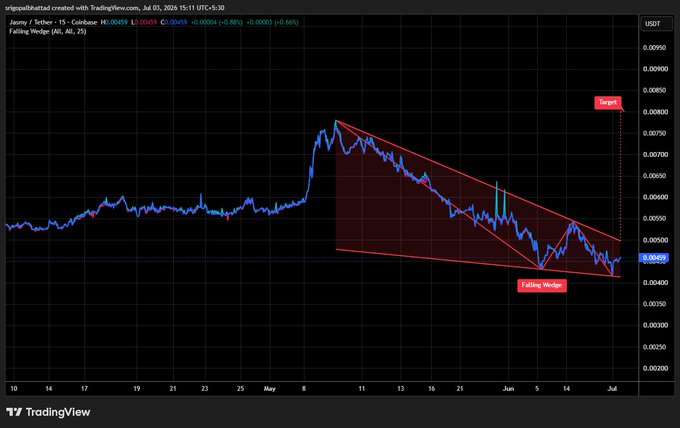Click the red Target label

(608, 102)
